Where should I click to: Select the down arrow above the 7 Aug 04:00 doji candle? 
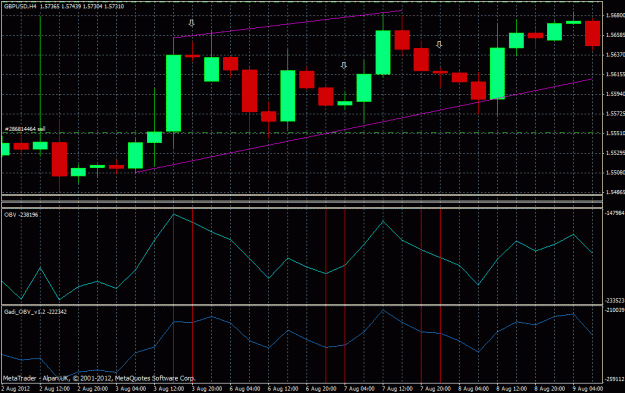pos(344,65)
